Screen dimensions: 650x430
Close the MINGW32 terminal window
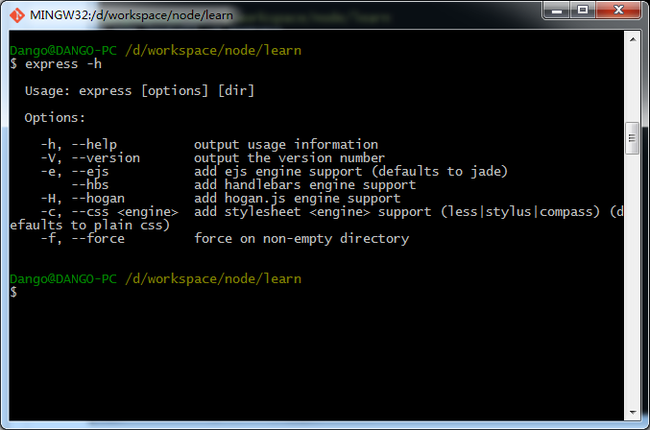click(618, 10)
